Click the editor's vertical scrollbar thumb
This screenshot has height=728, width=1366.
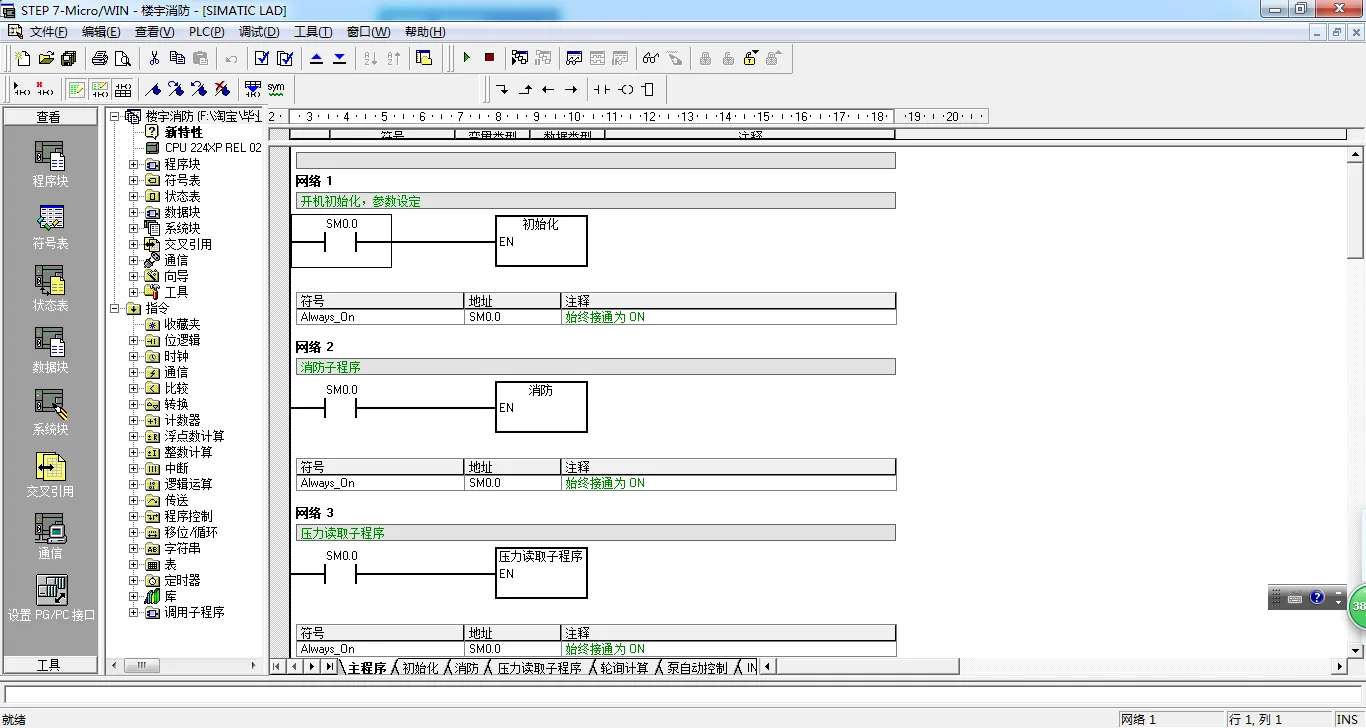coord(1356,211)
